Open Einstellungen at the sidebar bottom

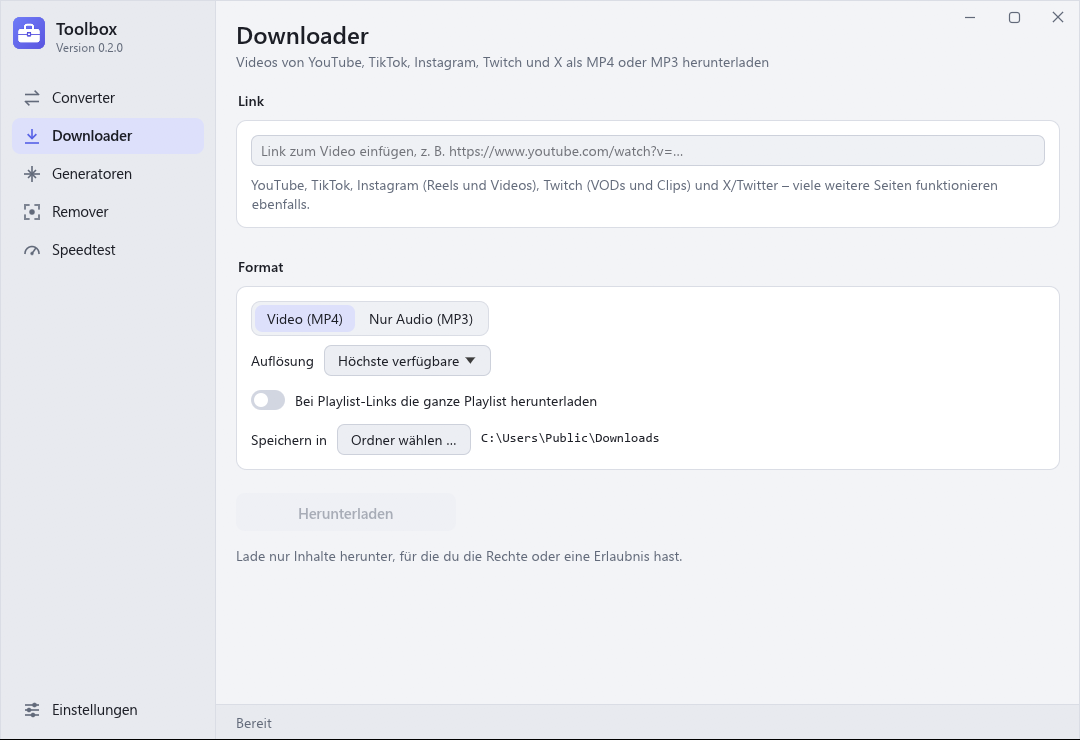(108, 710)
